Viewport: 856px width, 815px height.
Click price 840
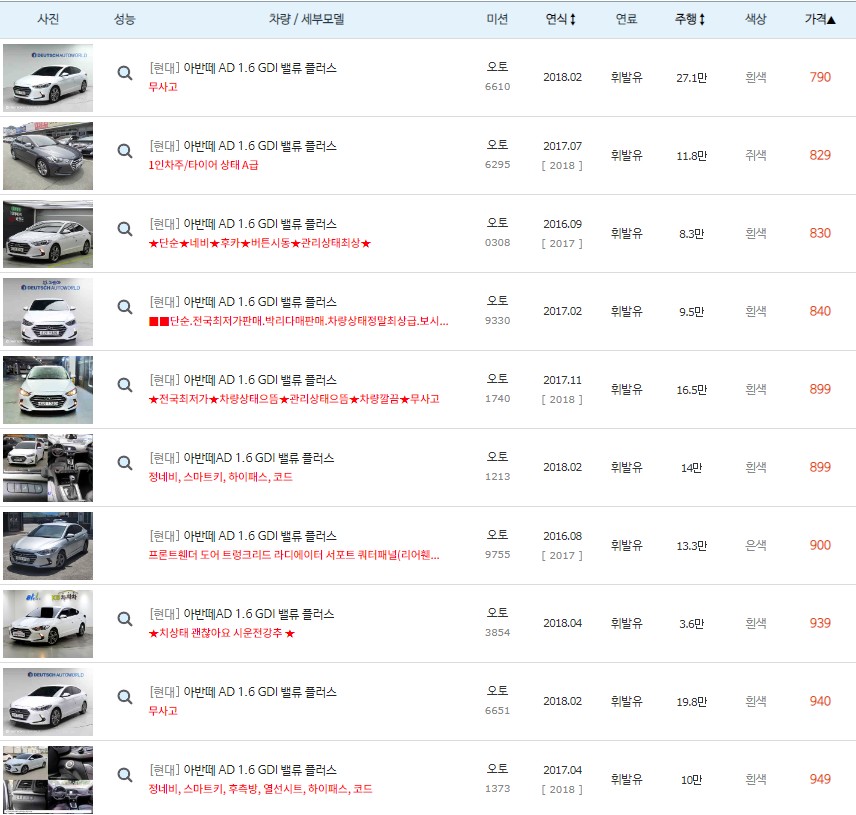pos(820,312)
